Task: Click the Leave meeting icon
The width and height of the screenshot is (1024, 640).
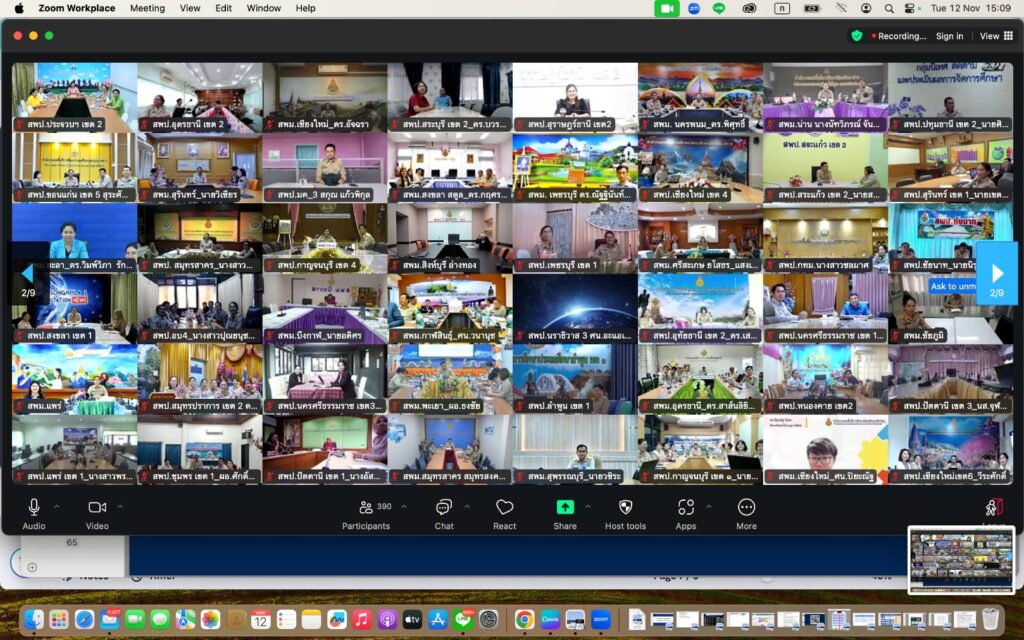Action: [x=993, y=508]
